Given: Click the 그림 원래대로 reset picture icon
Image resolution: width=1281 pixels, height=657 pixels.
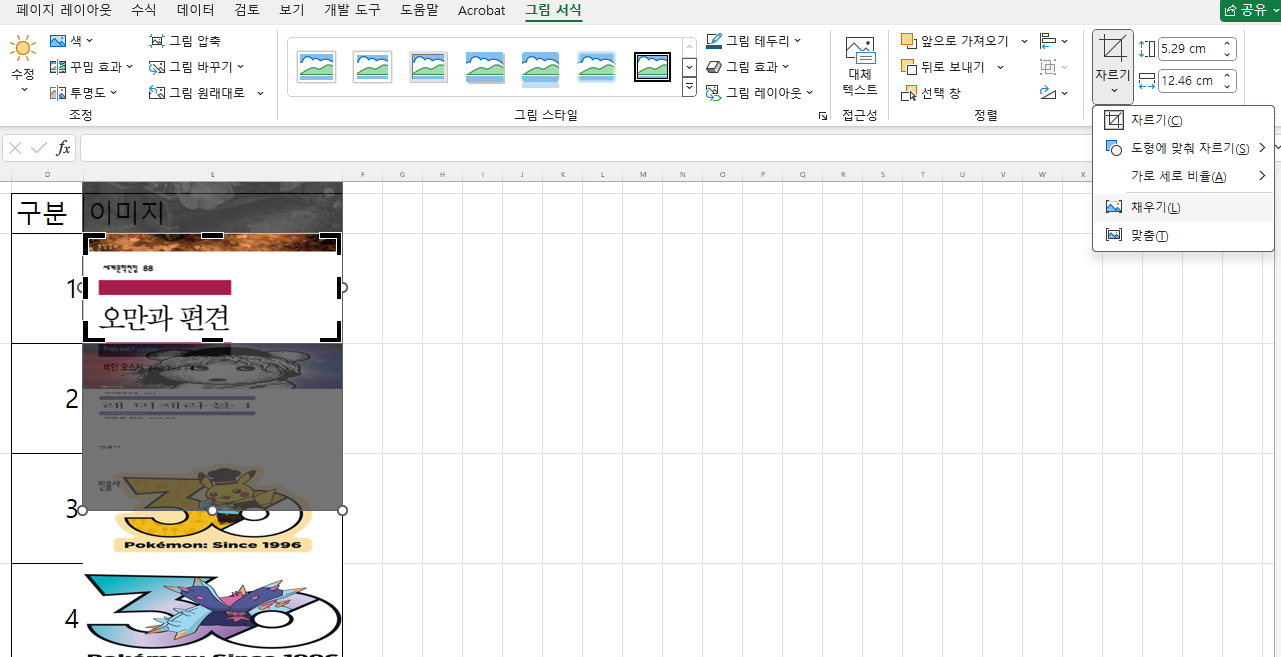Looking at the screenshot, I should (157, 93).
